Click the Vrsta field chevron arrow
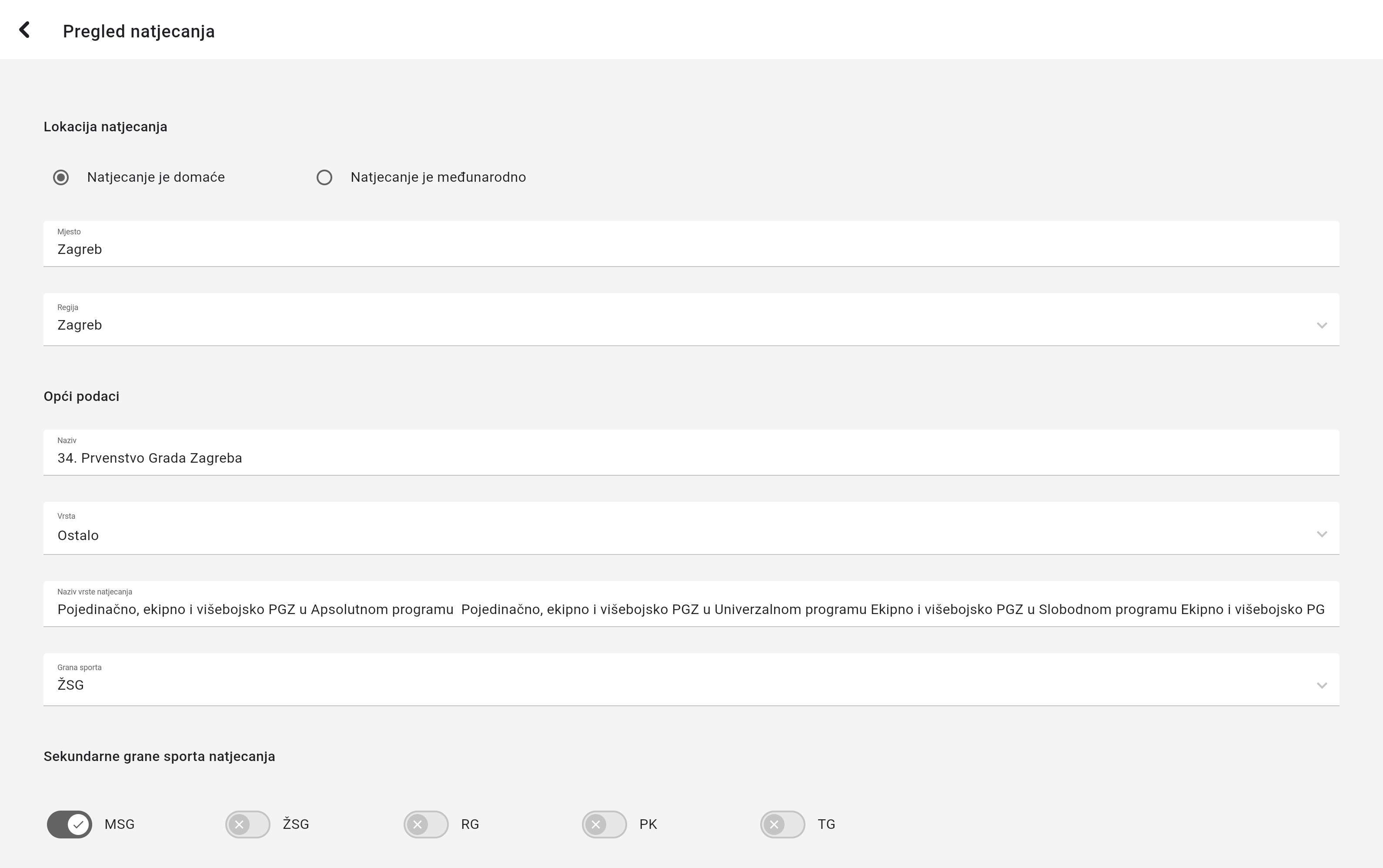The height and width of the screenshot is (868, 1383). click(1322, 534)
